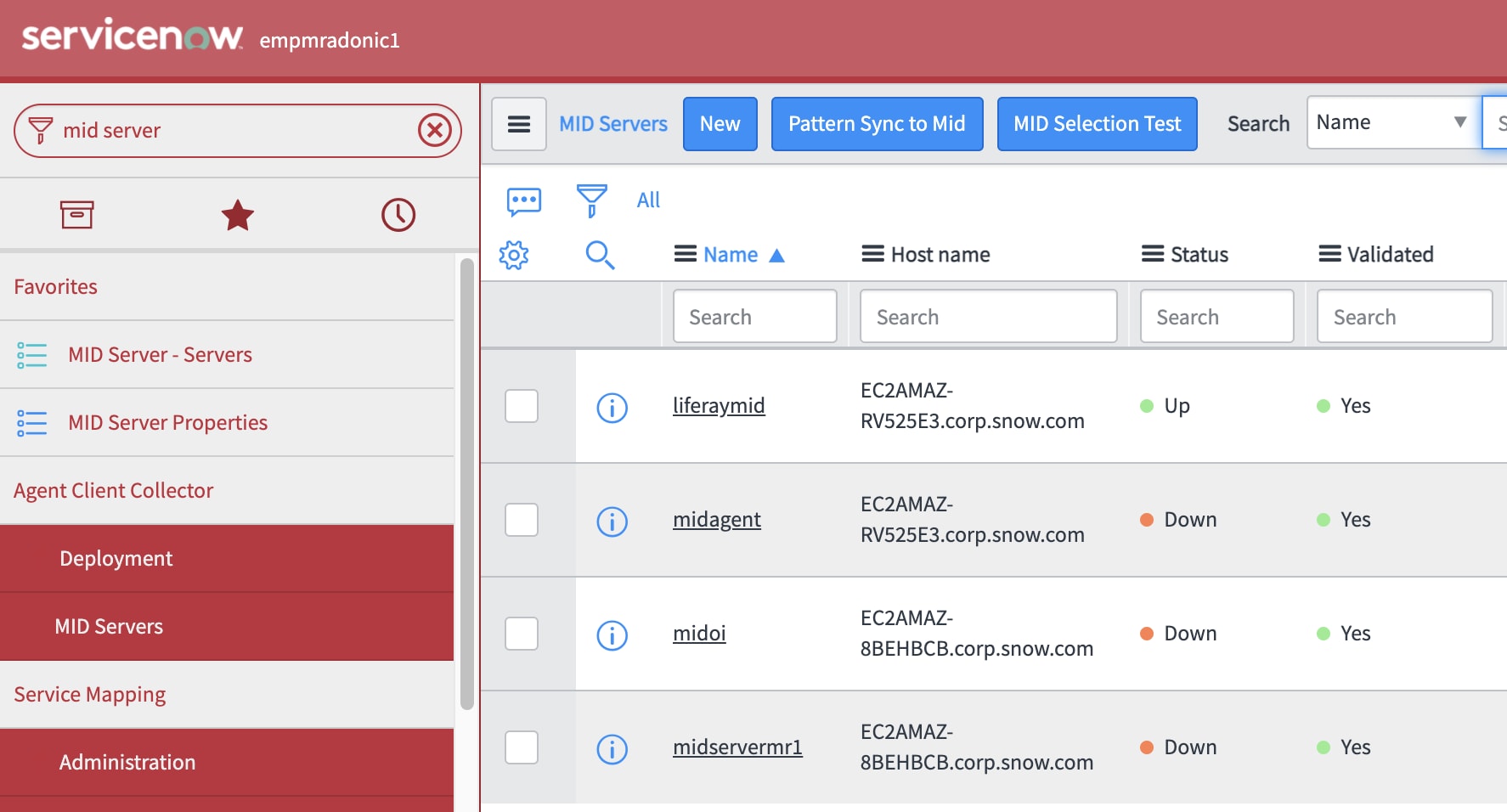Click midoi host name EC2AMAZ-8BEHBCB cell
The height and width of the screenshot is (812, 1507).
[x=977, y=634]
